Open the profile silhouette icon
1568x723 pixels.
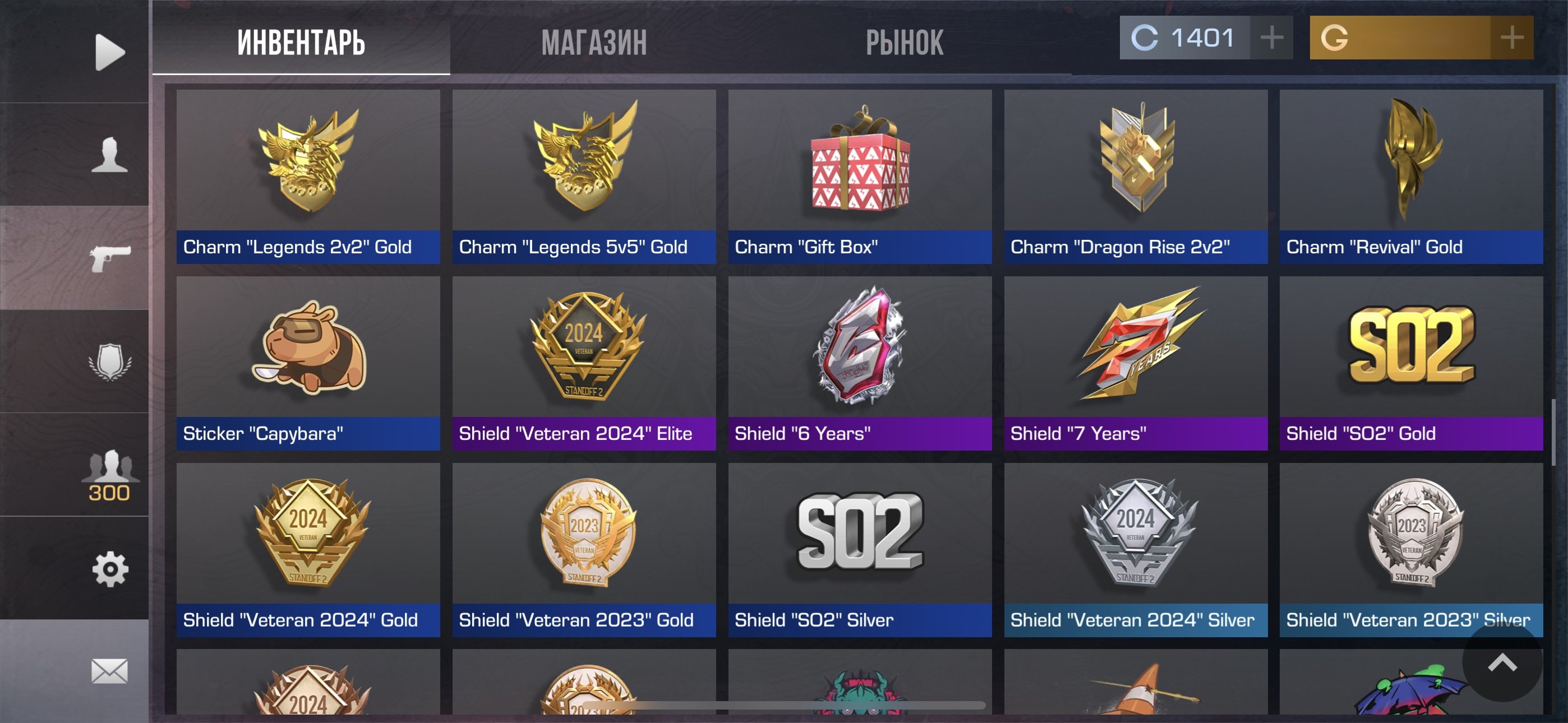[109, 155]
